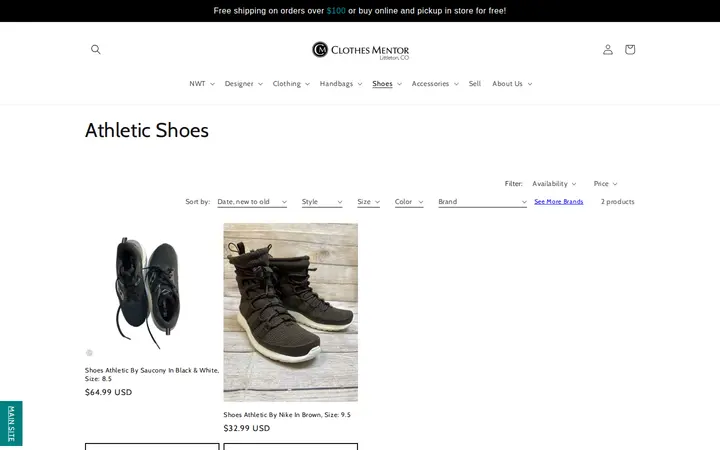Screen dimensions: 720x450
Task: Open the Size dropdown
Action: [x=369, y=202]
